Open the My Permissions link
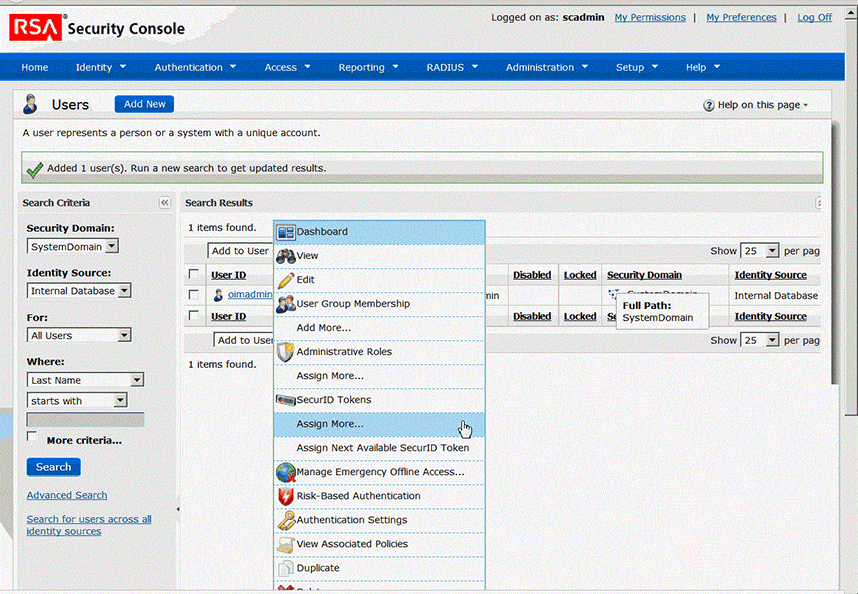This screenshot has width=858, height=594. (x=650, y=18)
